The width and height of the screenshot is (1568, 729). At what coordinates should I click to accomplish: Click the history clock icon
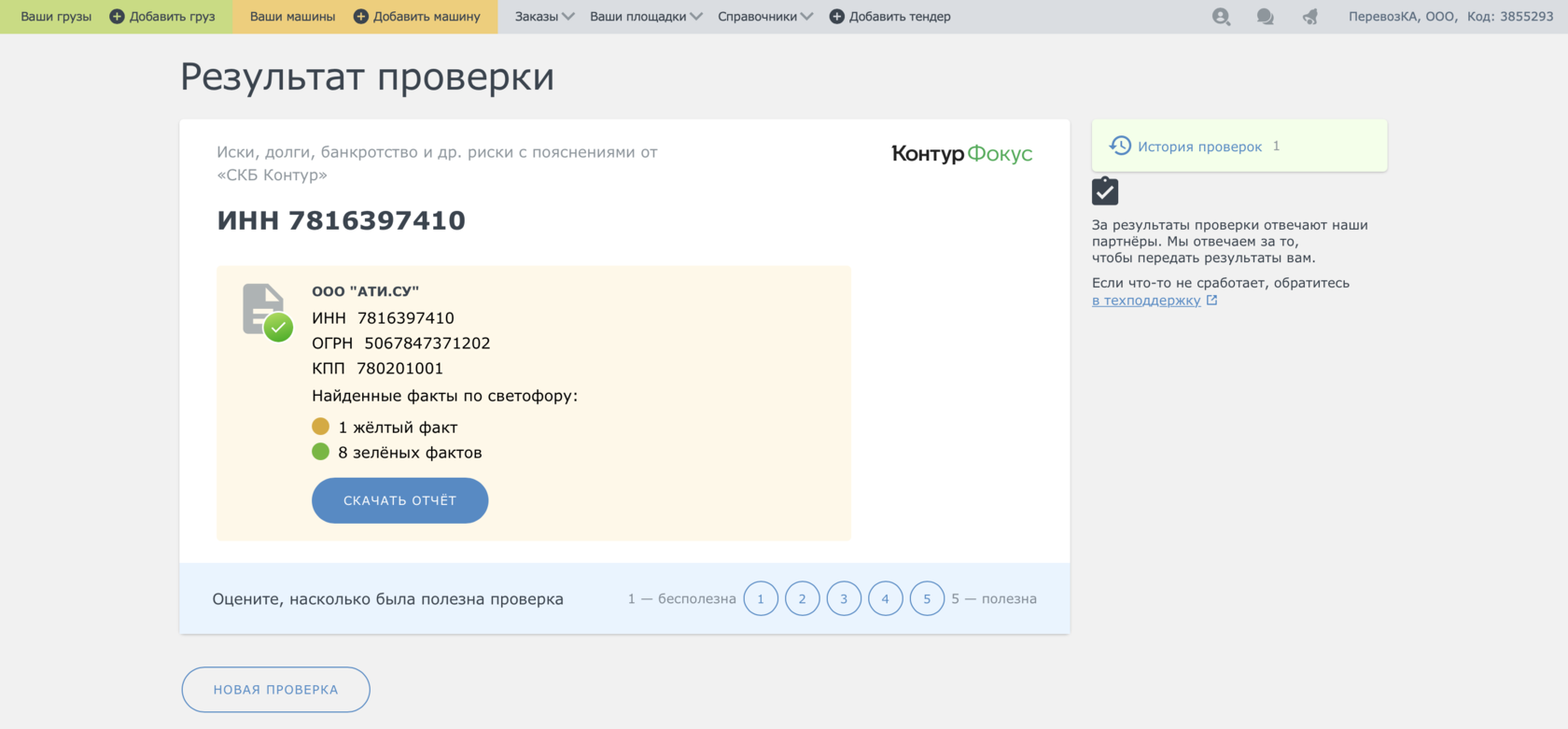(x=1120, y=146)
